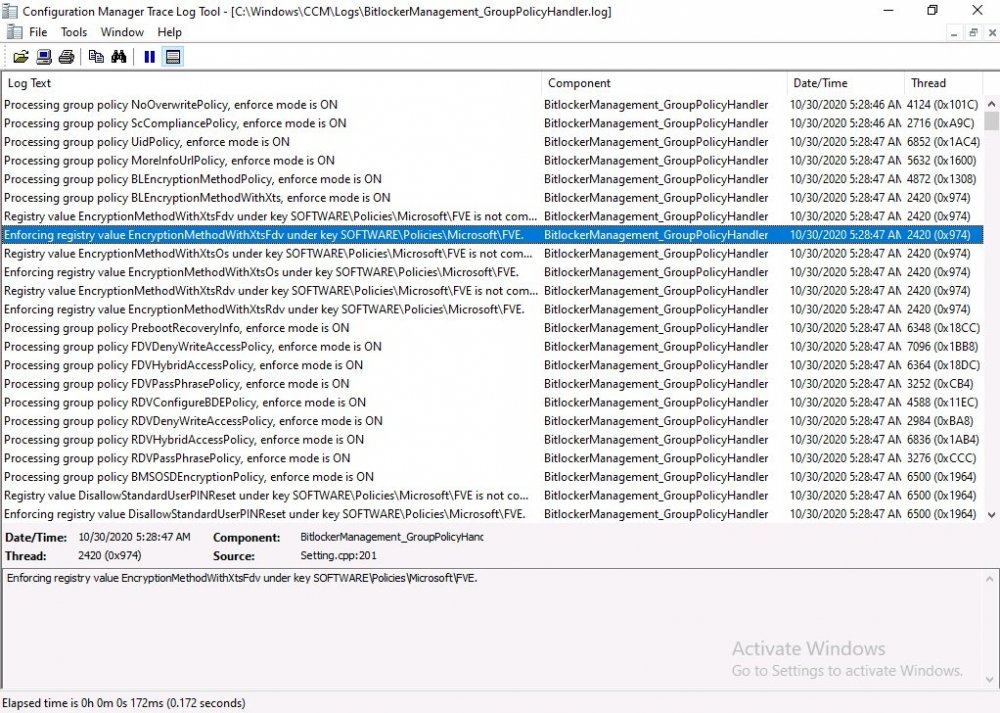1000x713 pixels.
Task: Select the MoreInfoUrlPolicy log row
Action: pyautogui.click(x=492, y=160)
